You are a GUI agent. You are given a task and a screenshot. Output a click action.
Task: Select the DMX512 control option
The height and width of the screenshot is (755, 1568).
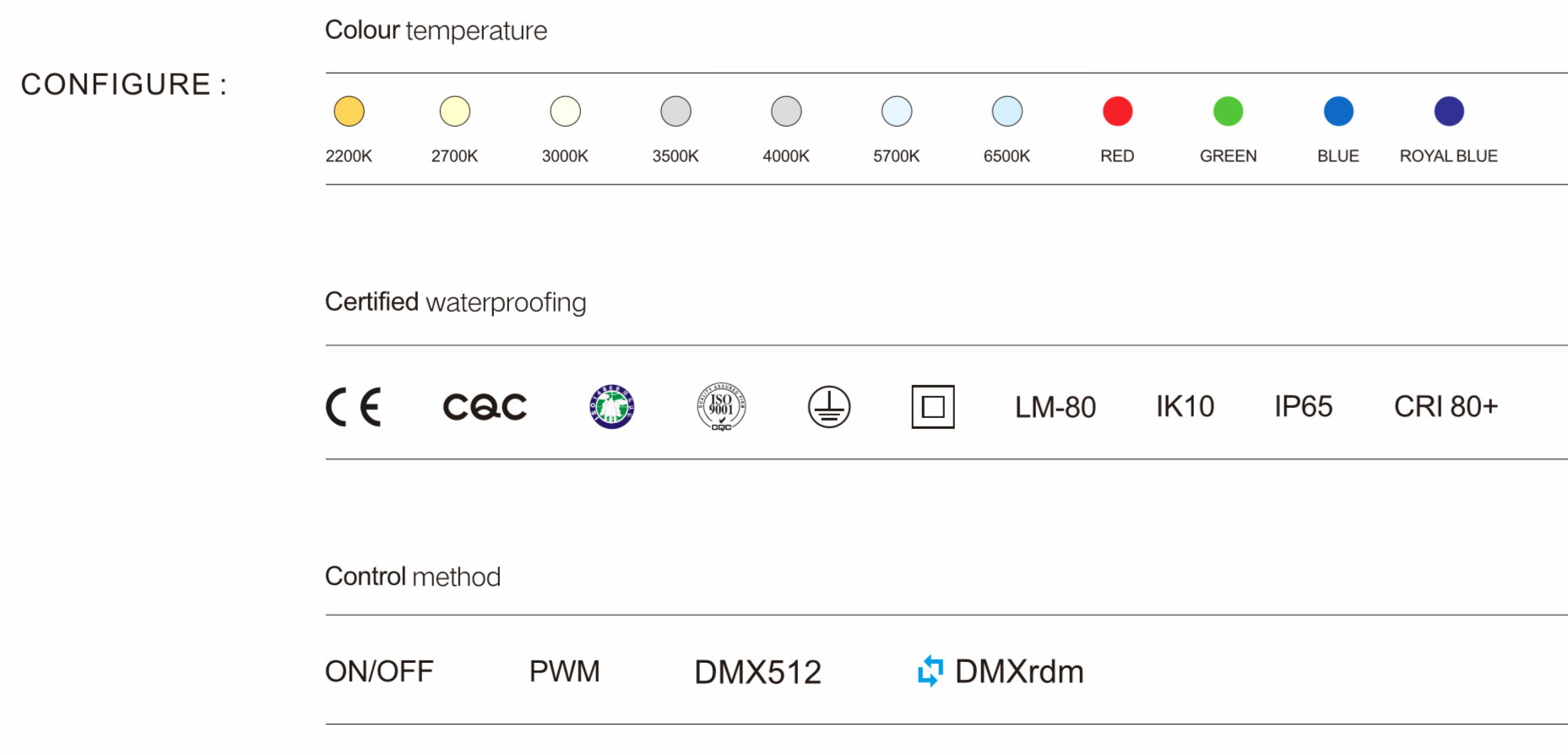[x=757, y=673]
